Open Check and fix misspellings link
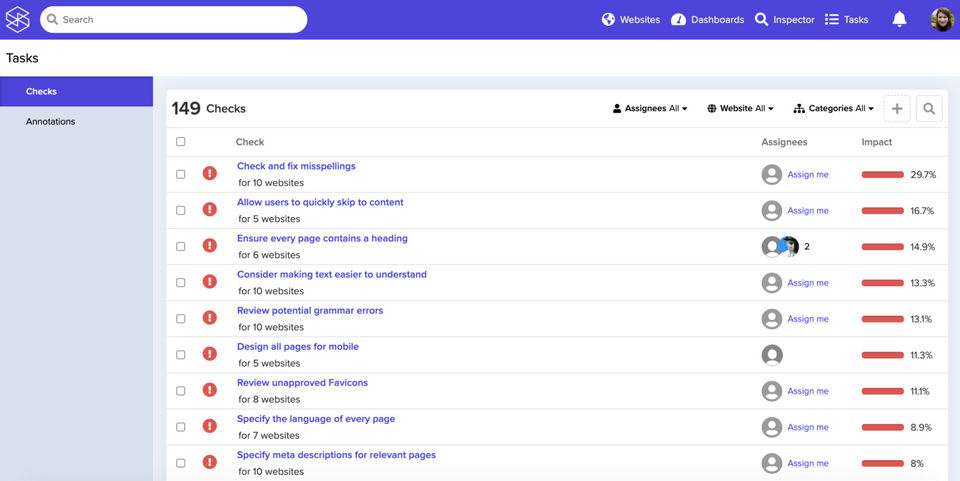 296,166
